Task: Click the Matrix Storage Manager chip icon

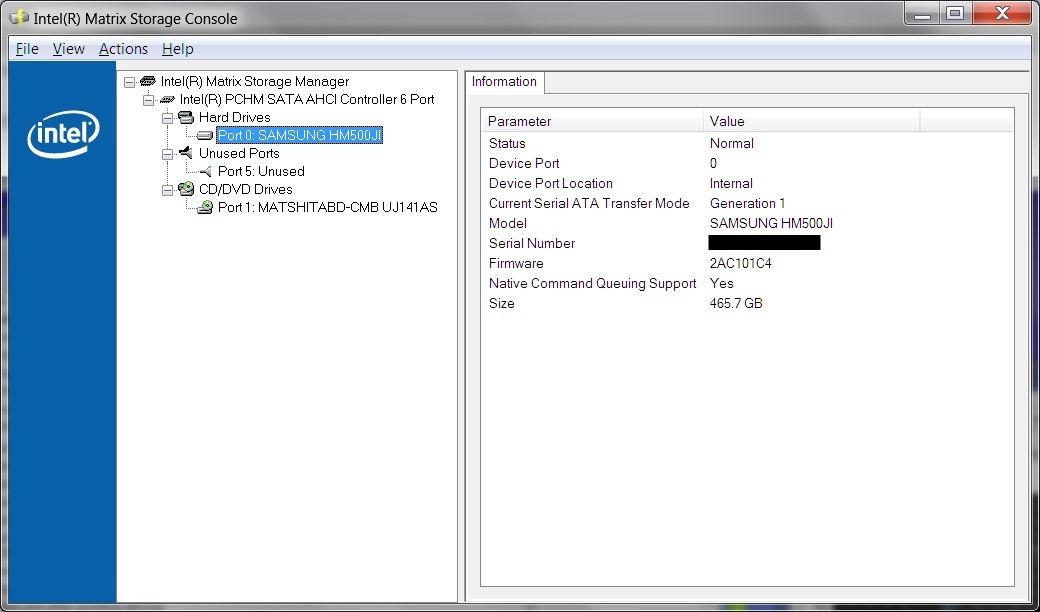Action: coord(148,81)
